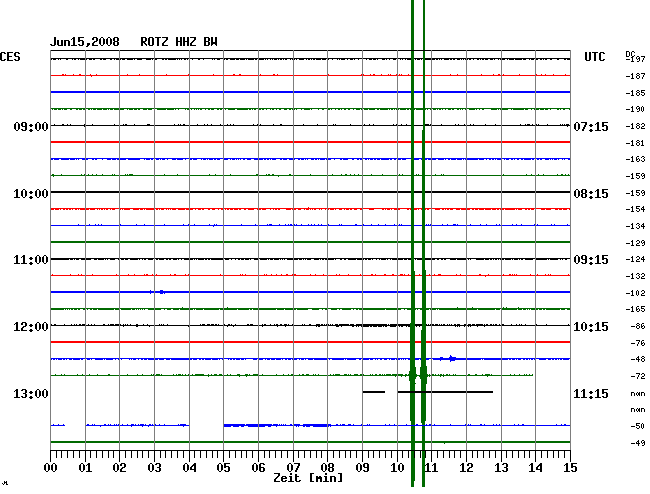This screenshot has width=650, height=494.
Task: Select DC offset value -181
Action: (635, 143)
